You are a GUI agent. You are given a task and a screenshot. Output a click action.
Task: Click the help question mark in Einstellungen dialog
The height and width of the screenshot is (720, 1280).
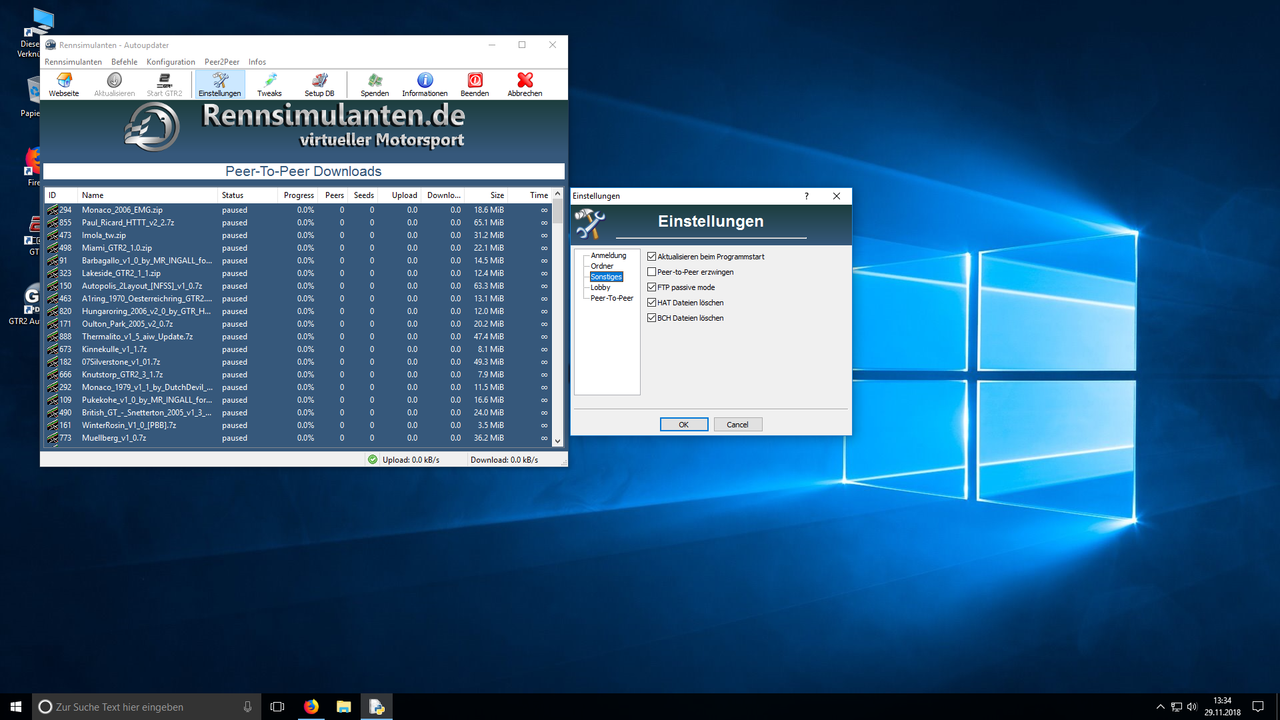pos(807,196)
